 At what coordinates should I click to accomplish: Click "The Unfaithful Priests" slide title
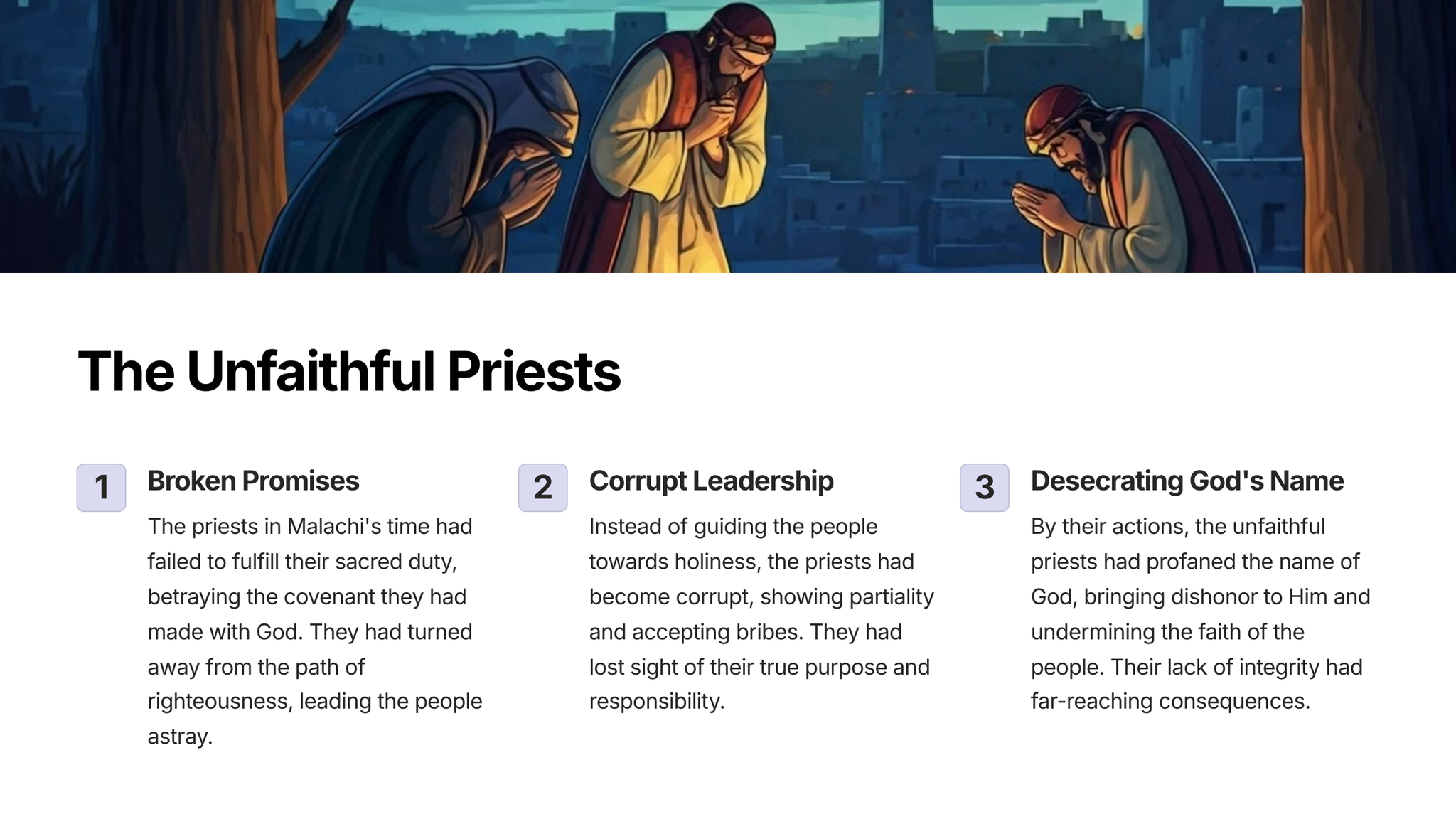pyautogui.click(x=349, y=371)
